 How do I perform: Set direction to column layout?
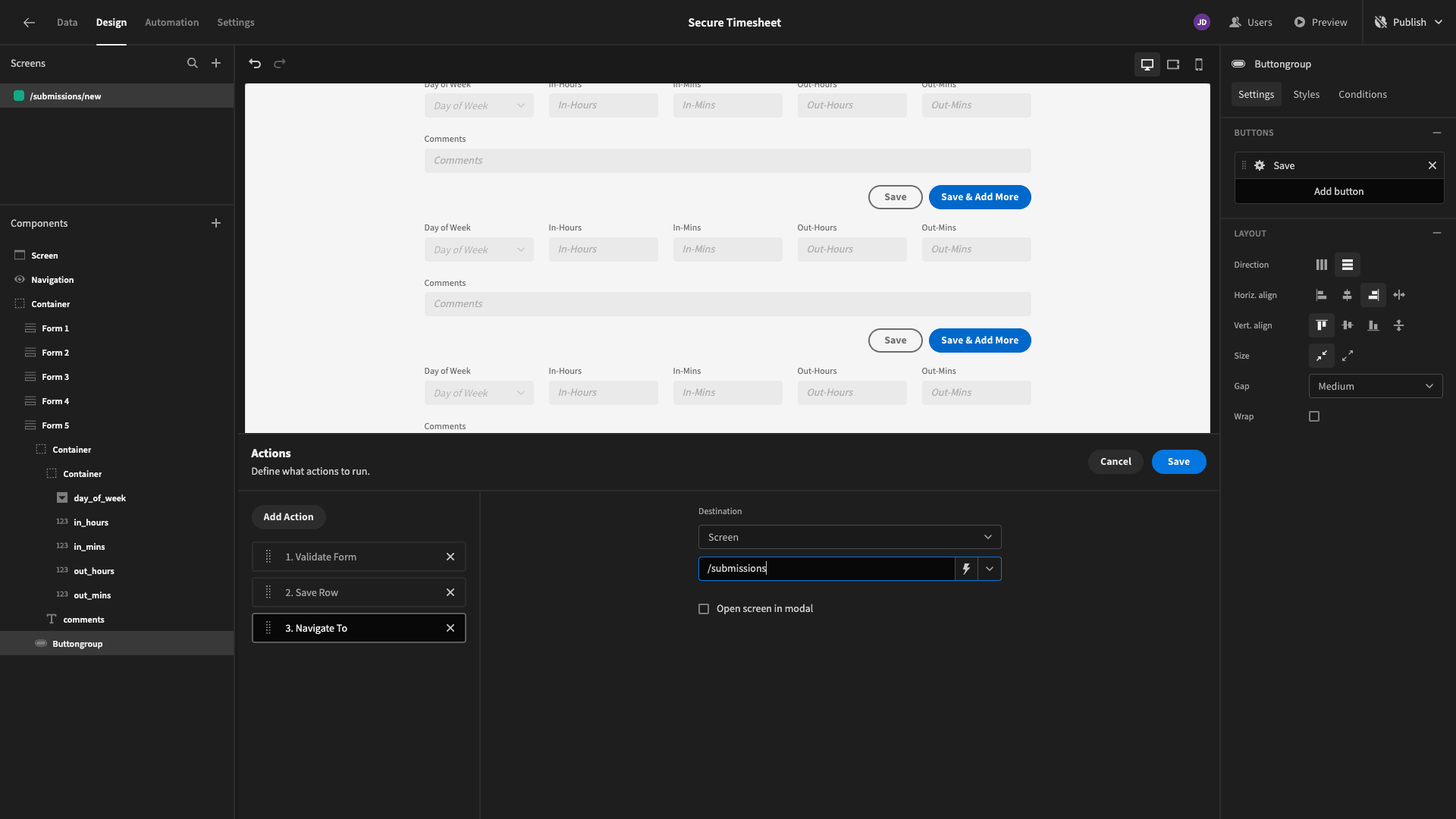pos(1322,265)
